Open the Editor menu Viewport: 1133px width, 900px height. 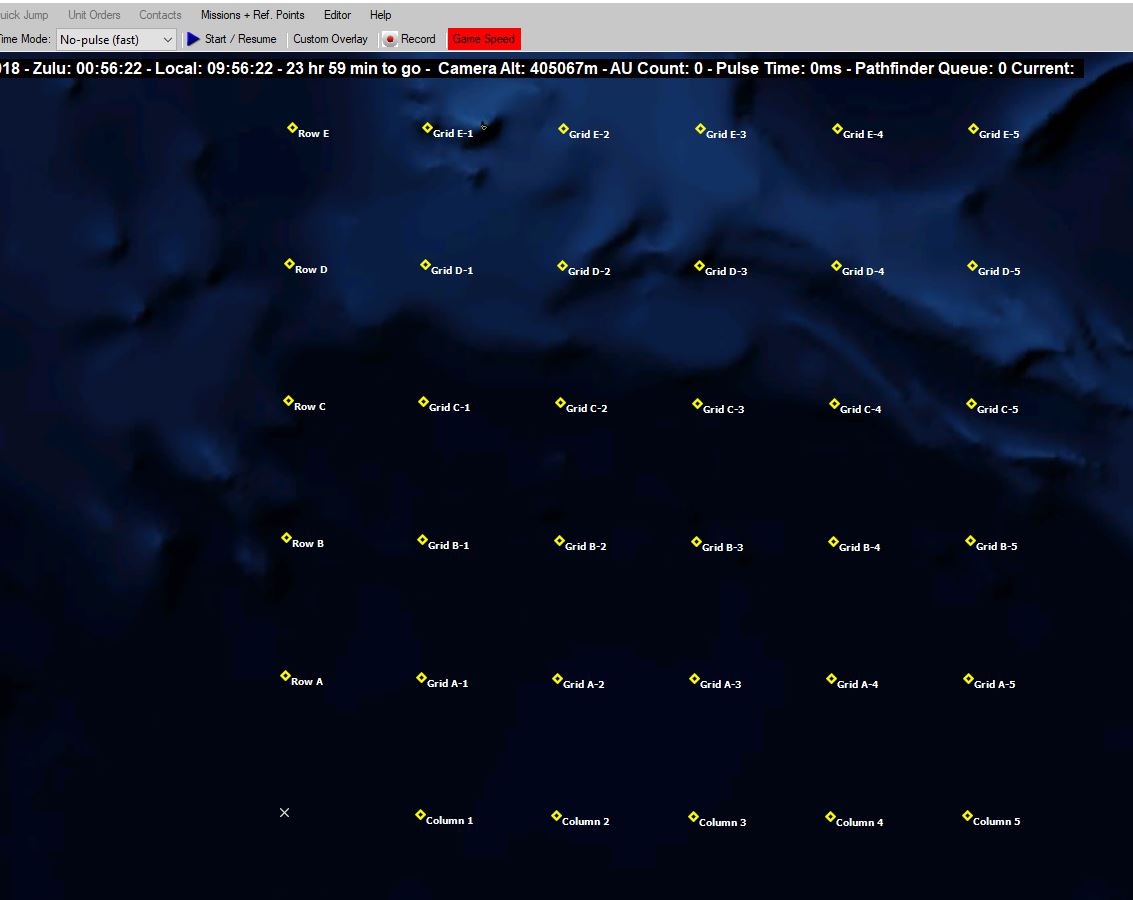[x=337, y=14]
